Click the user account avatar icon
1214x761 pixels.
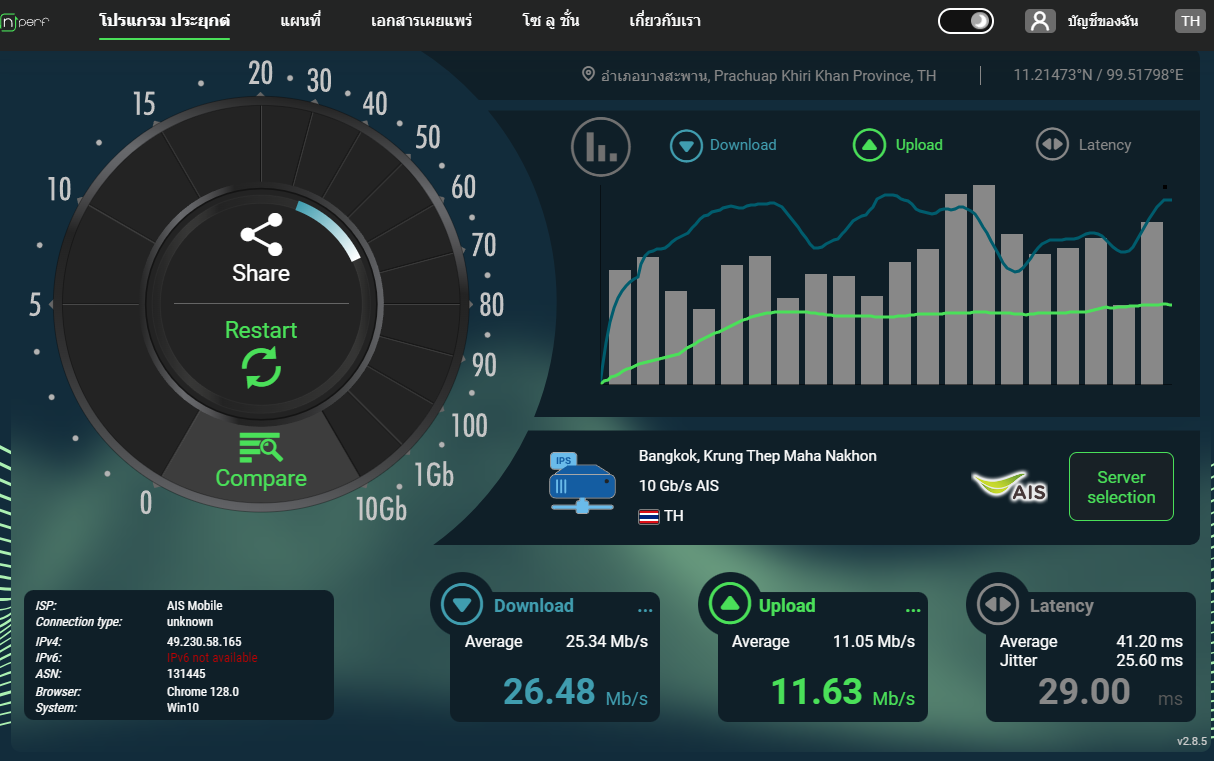(x=1040, y=21)
